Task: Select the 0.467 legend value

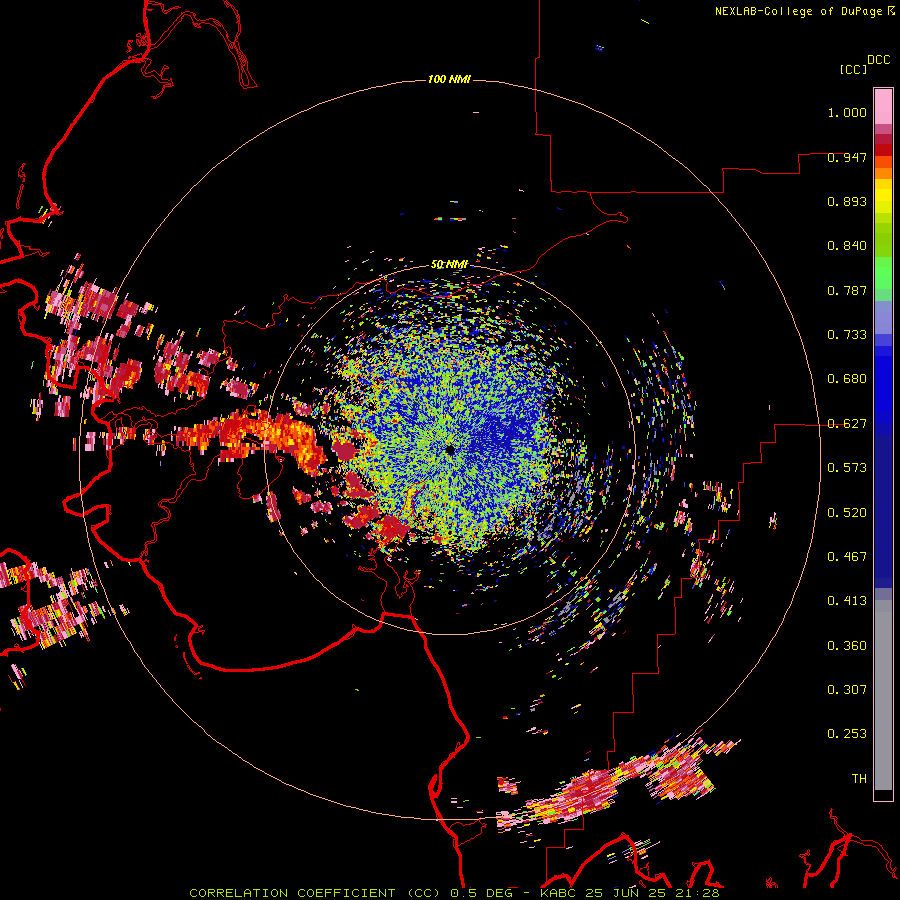Action: 847,557
